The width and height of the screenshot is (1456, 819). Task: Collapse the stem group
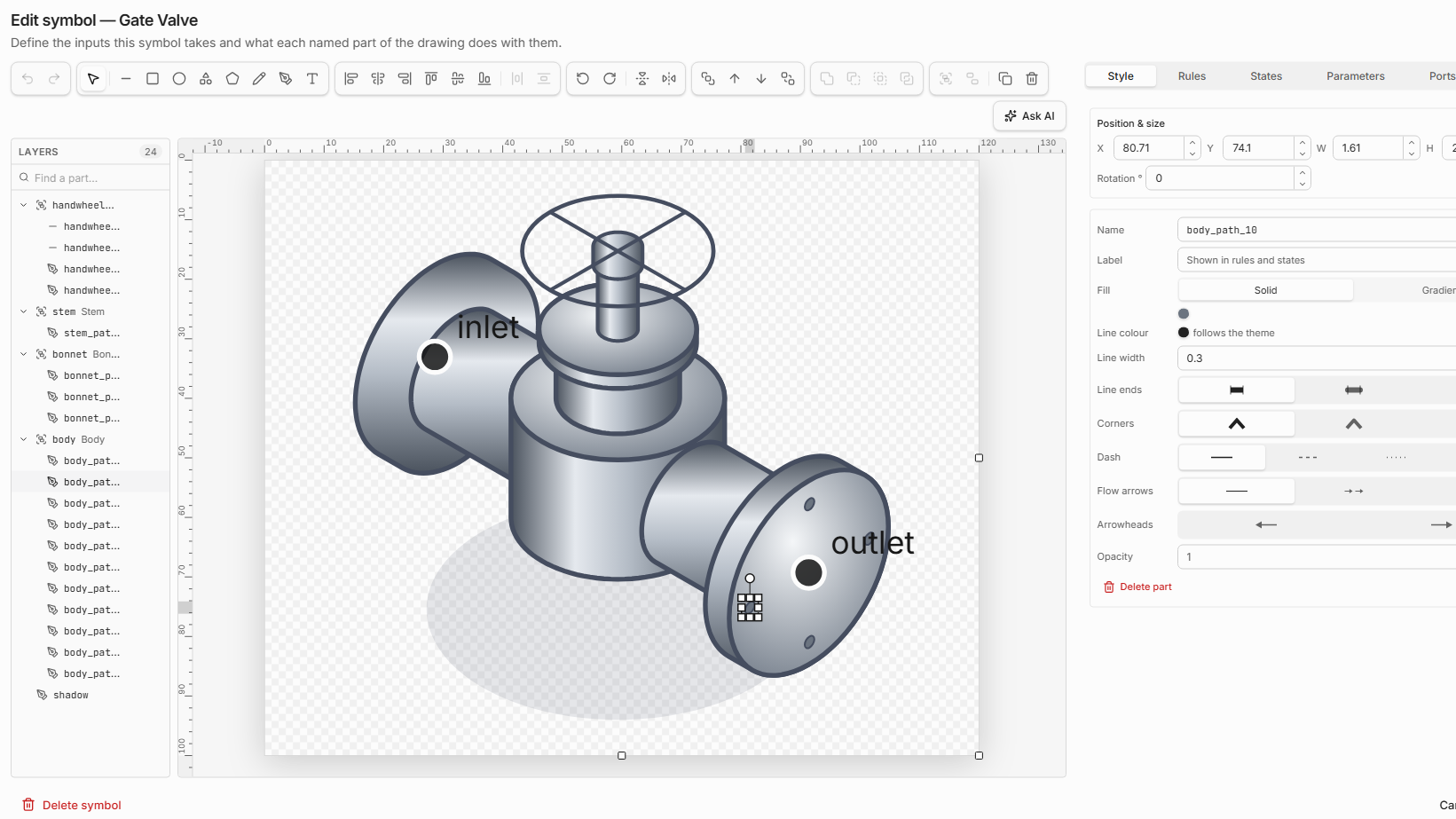tap(24, 311)
